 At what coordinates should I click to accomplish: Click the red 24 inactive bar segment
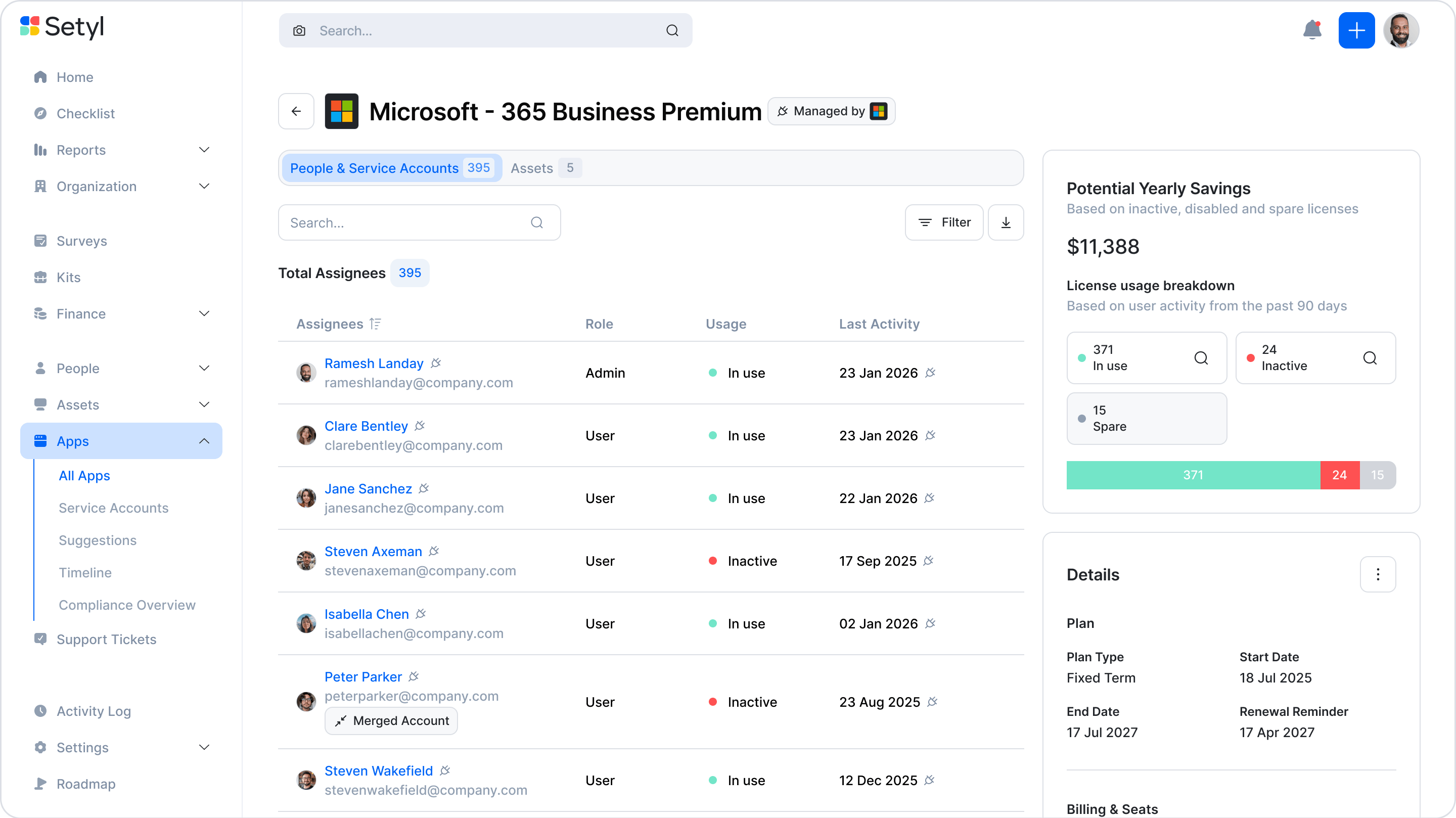pyautogui.click(x=1339, y=475)
